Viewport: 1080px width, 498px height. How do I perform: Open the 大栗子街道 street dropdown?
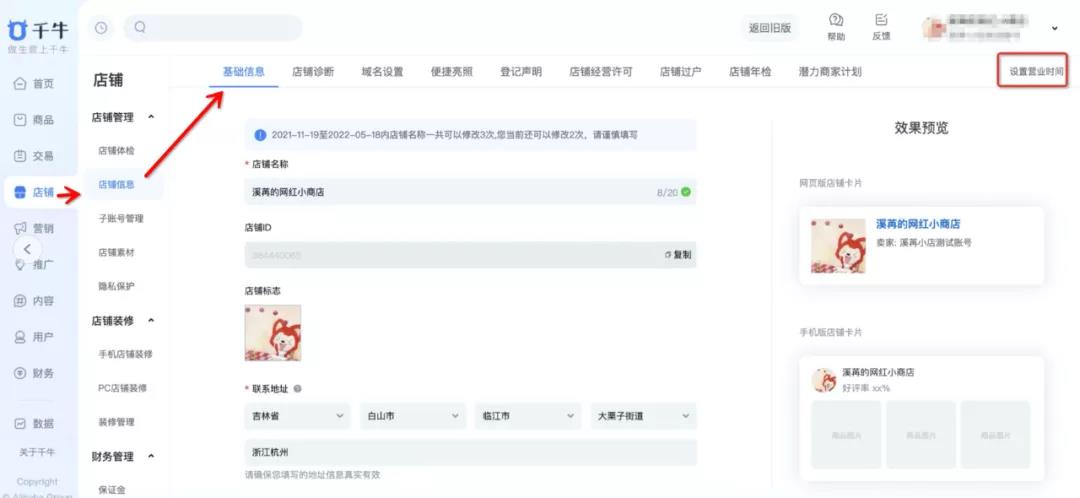(x=643, y=416)
